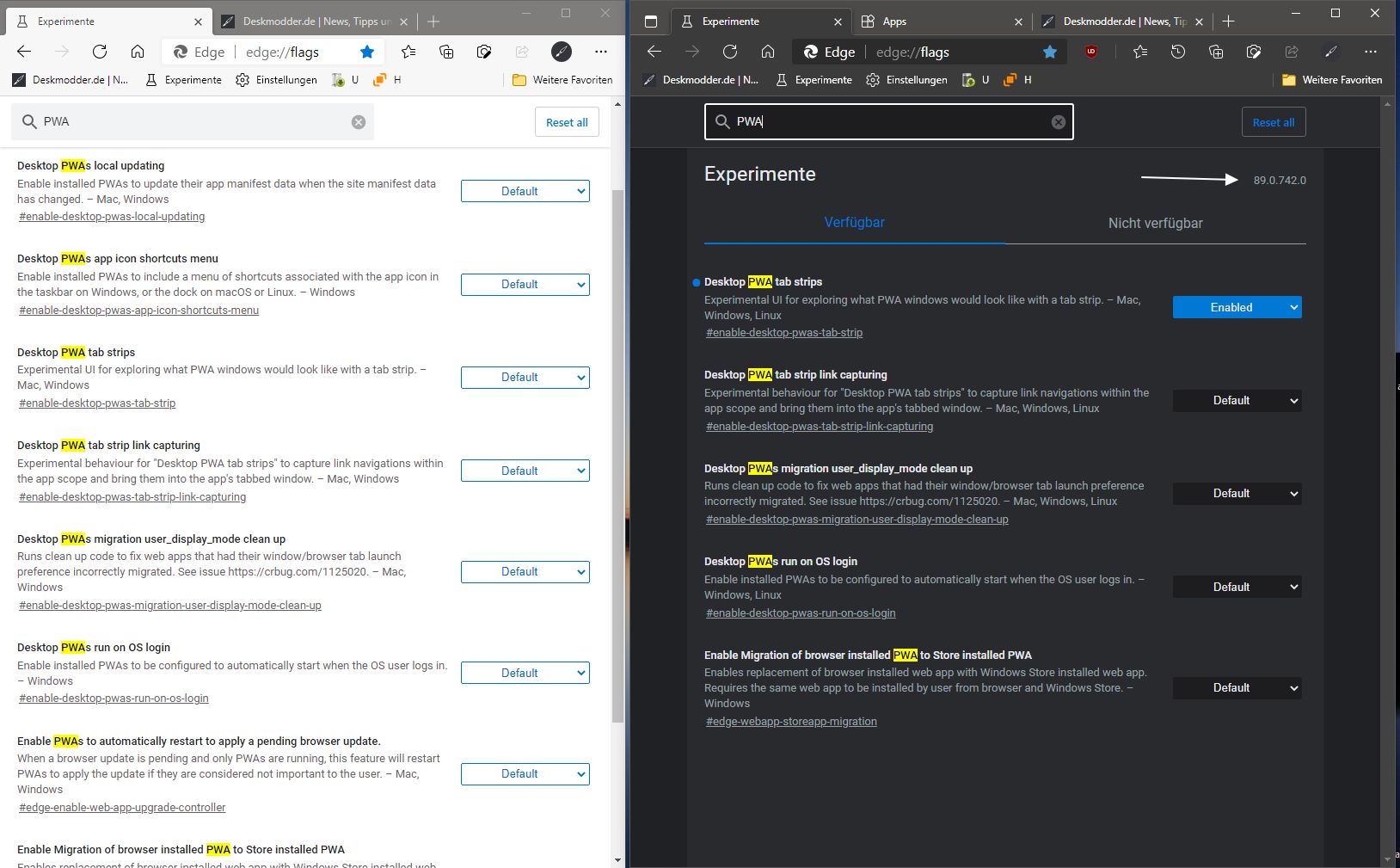Open web capture in right dark window
The width and height of the screenshot is (1400, 868).
pyautogui.click(x=1254, y=52)
